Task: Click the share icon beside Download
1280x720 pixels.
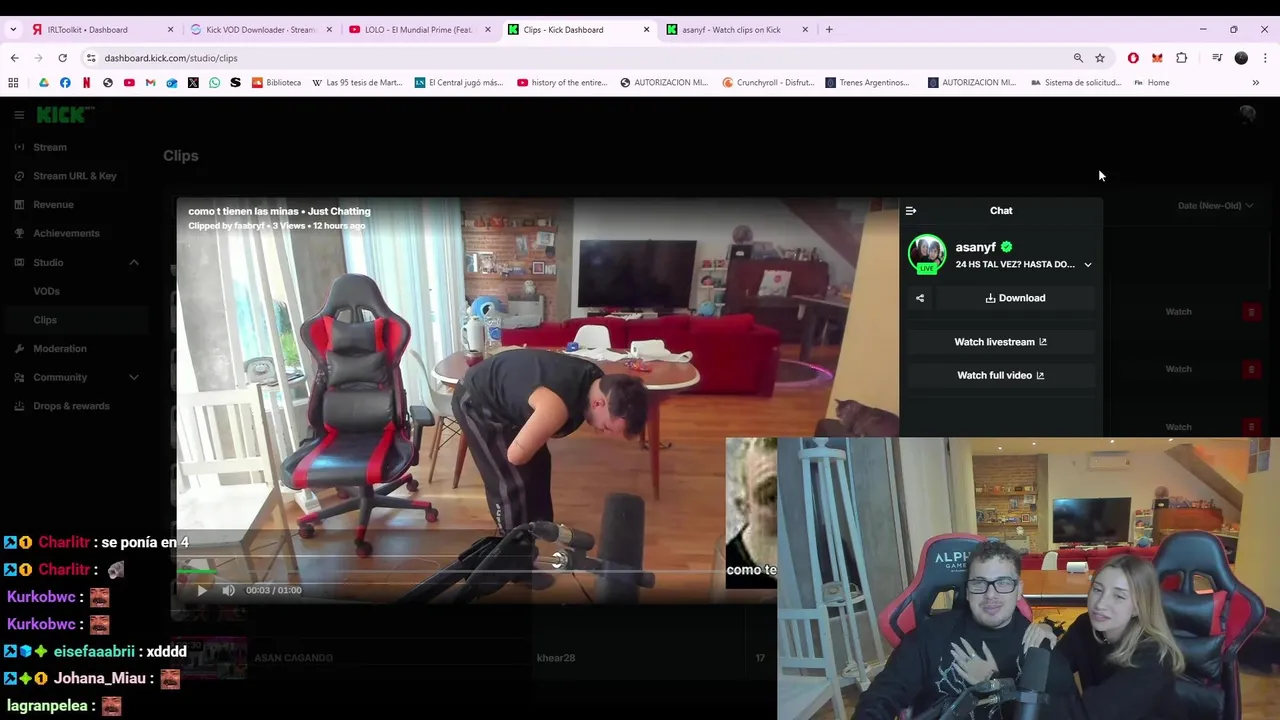Action: tap(920, 298)
